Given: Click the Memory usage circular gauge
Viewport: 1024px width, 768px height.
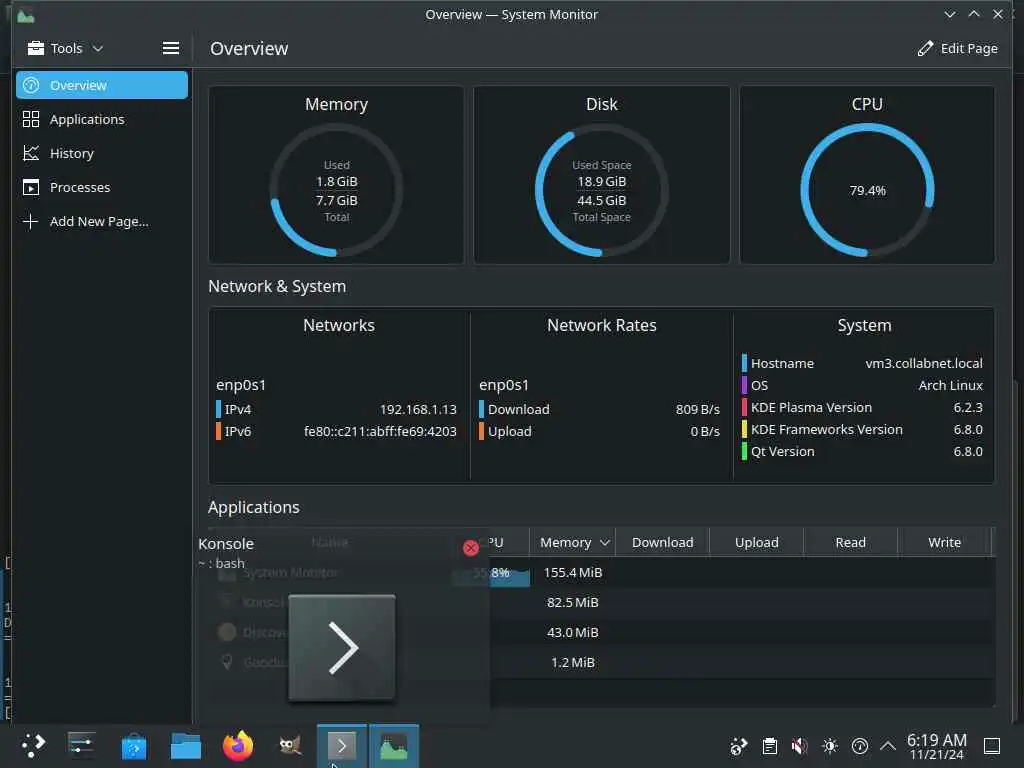Looking at the screenshot, I should 336,190.
